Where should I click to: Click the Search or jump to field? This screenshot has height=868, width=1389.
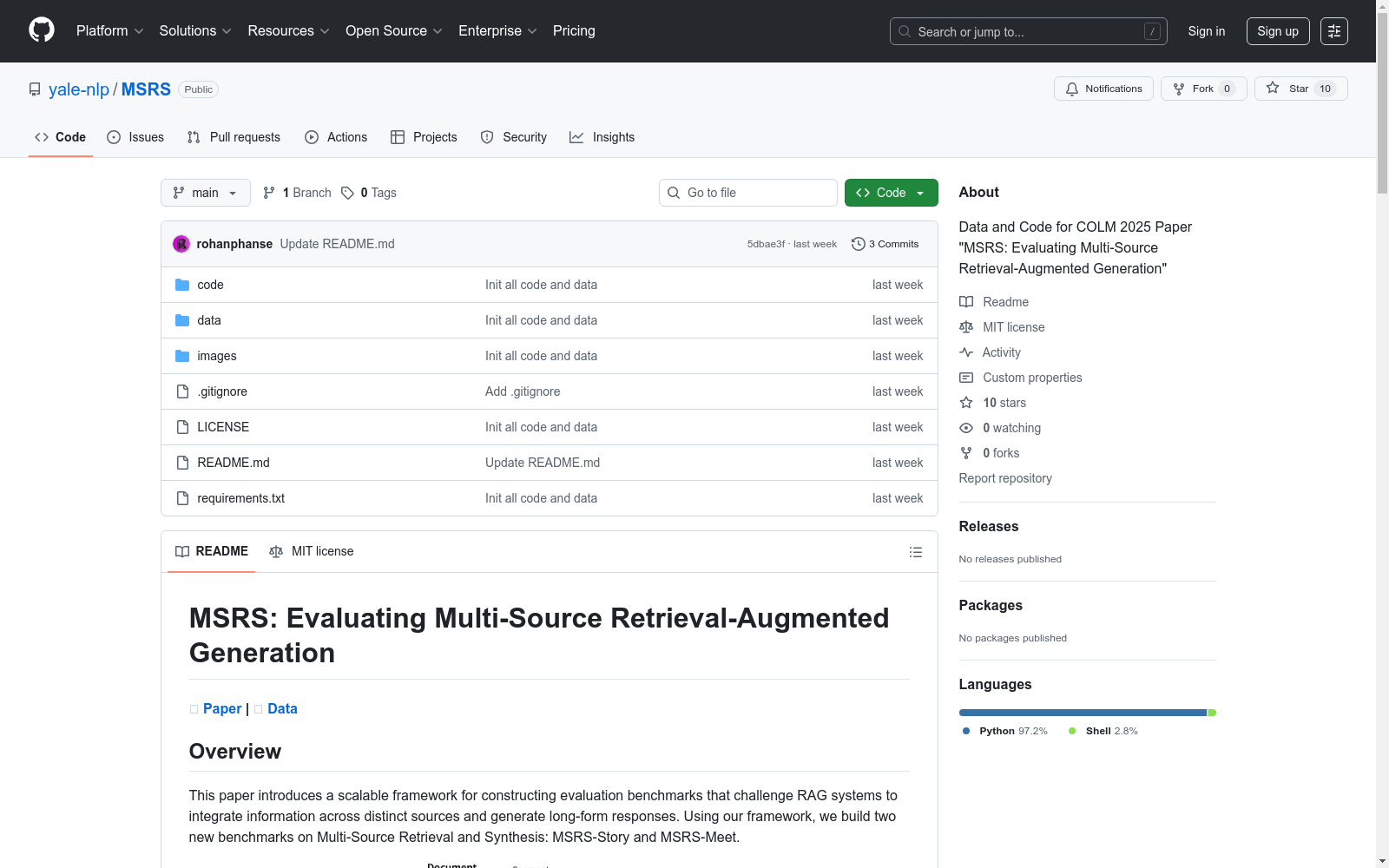pyautogui.click(x=1029, y=31)
